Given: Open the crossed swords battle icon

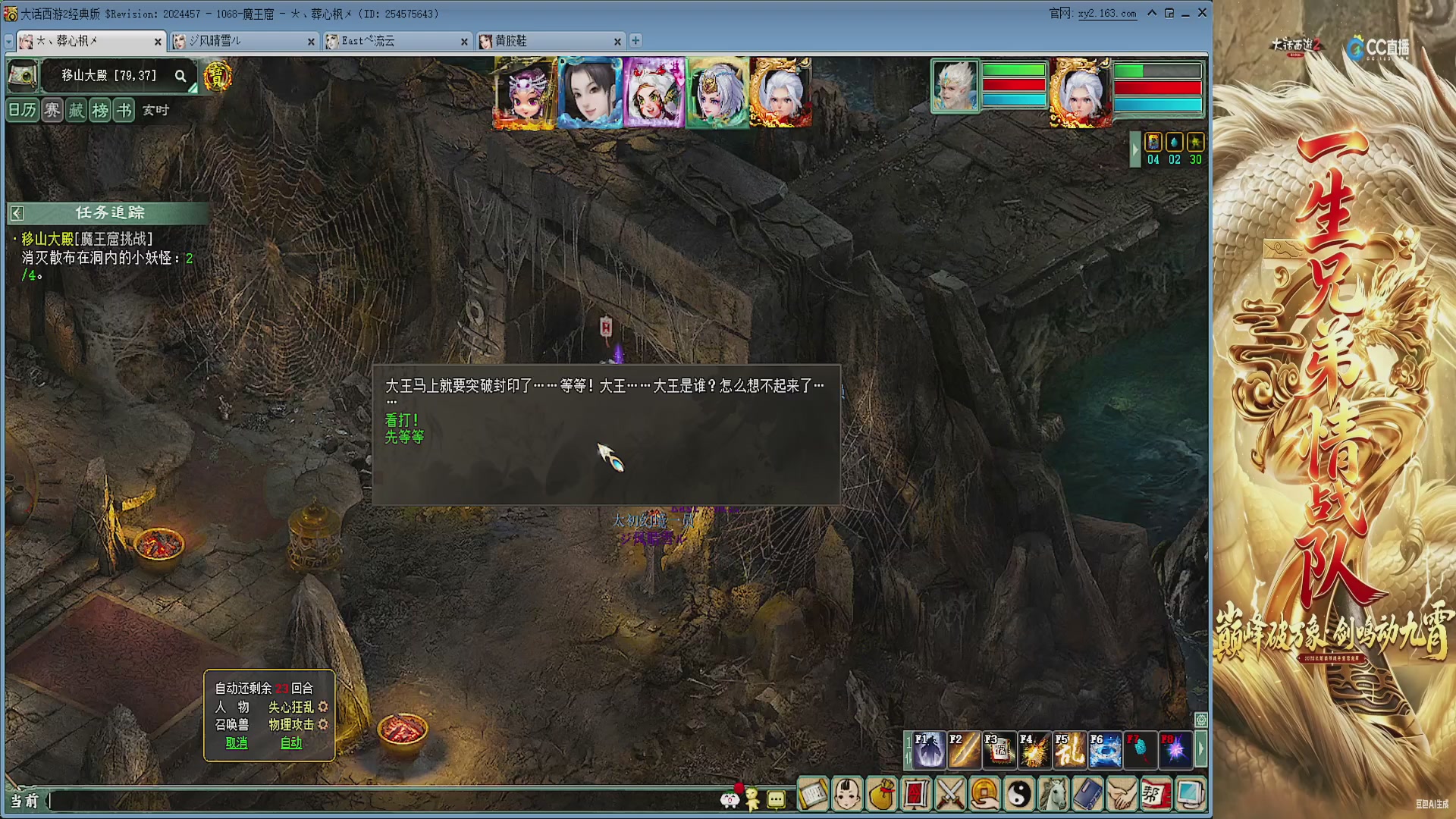Looking at the screenshot, I should (950, 795).
